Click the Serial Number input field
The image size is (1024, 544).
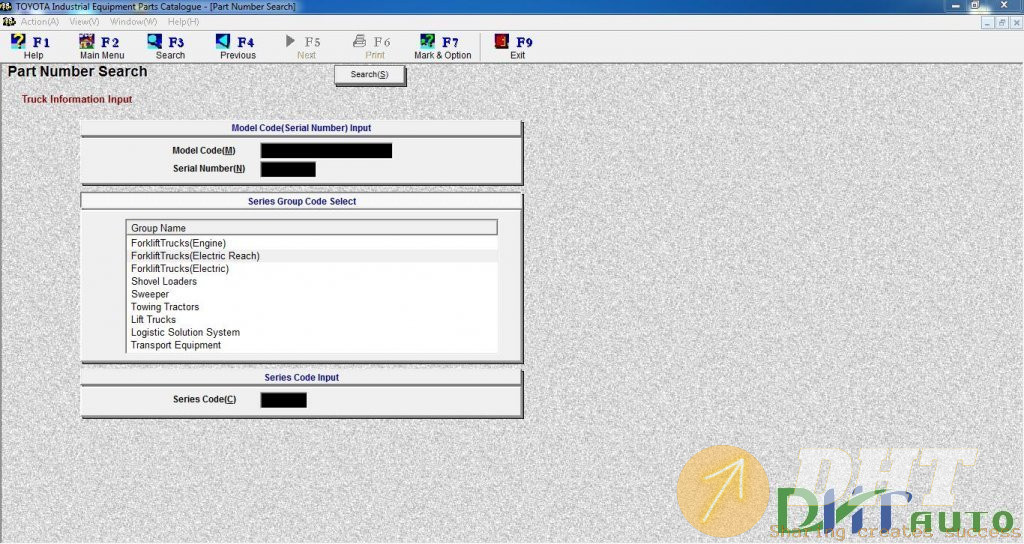(x=288, y=169)
